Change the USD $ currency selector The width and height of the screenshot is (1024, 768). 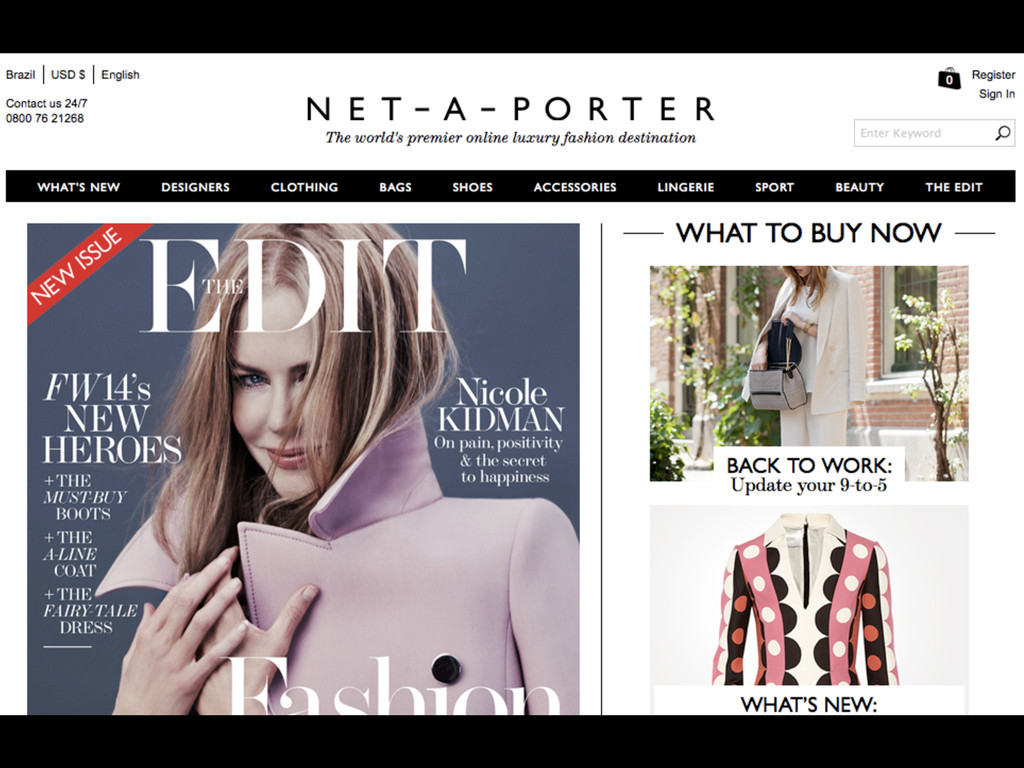coord(68,74)
